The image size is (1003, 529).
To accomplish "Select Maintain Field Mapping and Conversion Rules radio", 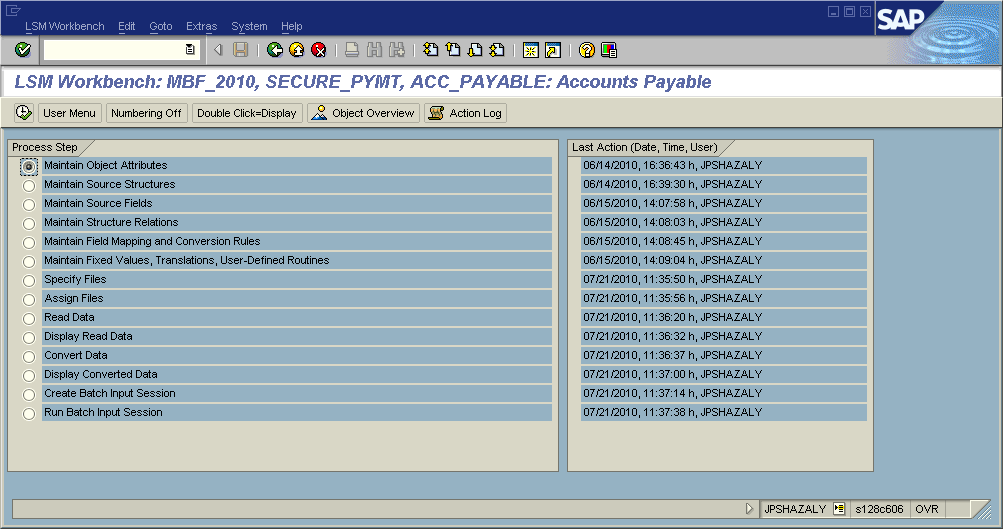I will point(29,242).
